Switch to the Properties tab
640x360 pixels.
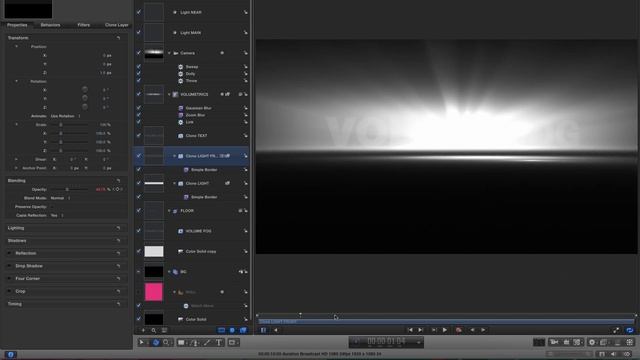(17, 25)
